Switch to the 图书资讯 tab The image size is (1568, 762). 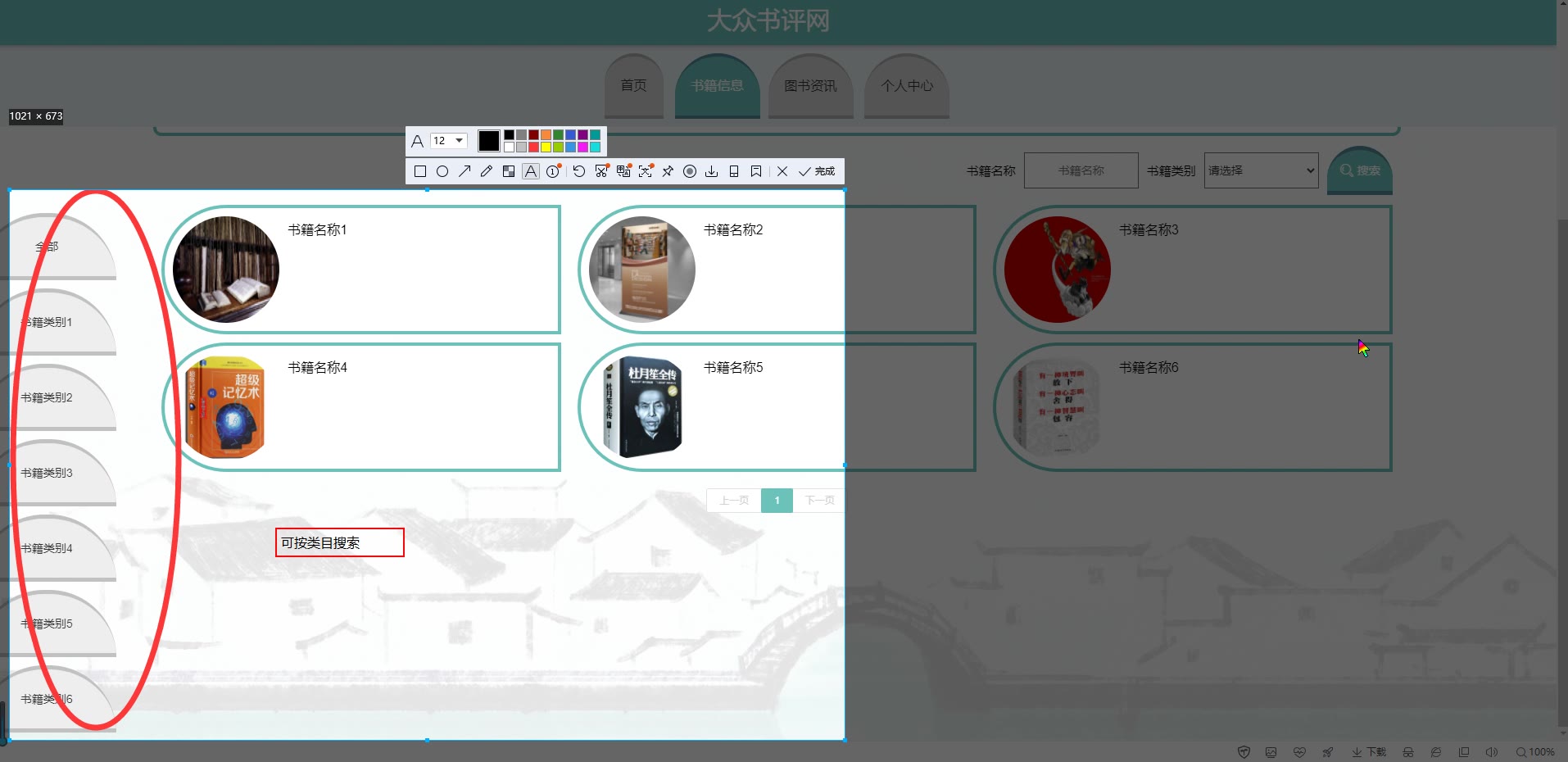pos(810,86)
